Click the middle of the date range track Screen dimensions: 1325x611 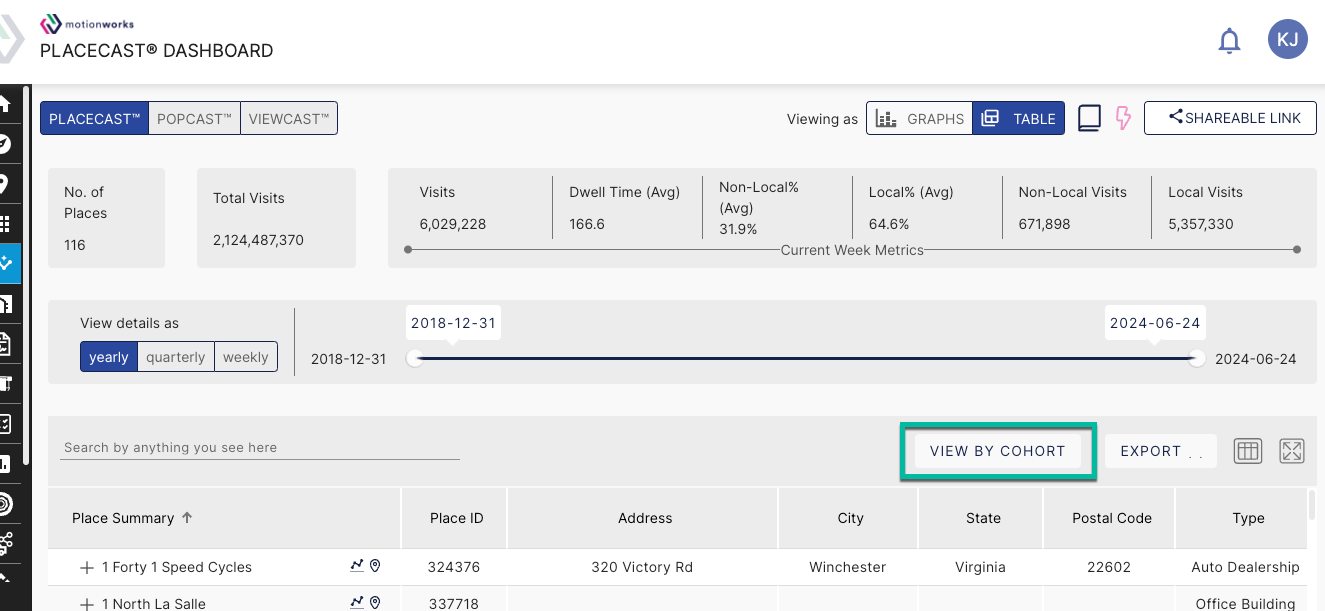[806, 358]
